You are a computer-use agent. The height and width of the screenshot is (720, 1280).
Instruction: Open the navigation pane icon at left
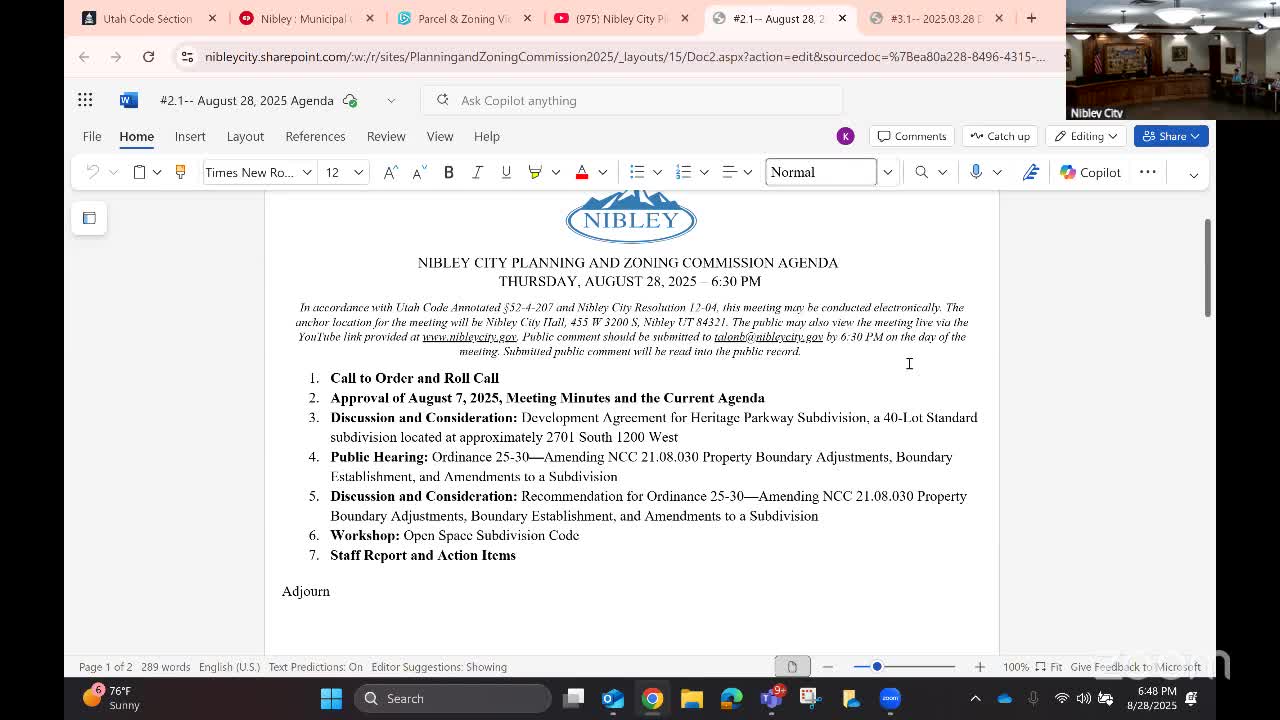coord(89,218)
